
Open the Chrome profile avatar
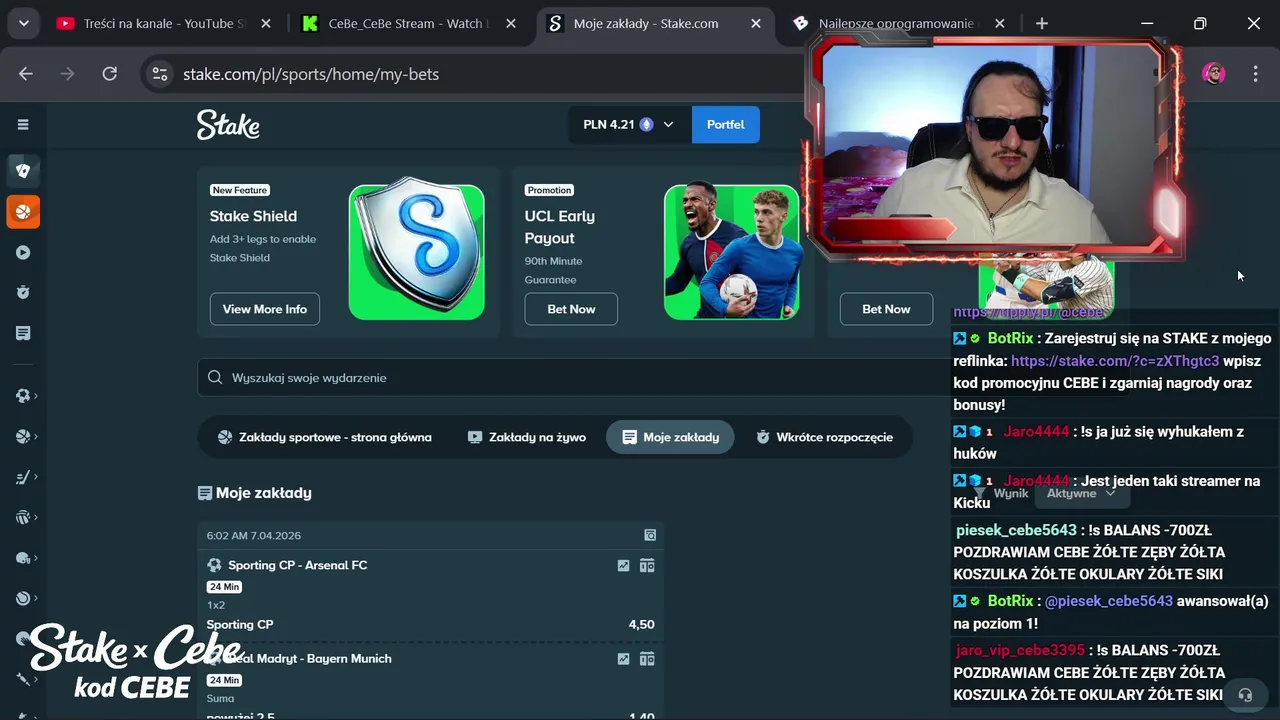pyautogui.click(x=1214, y=74)
